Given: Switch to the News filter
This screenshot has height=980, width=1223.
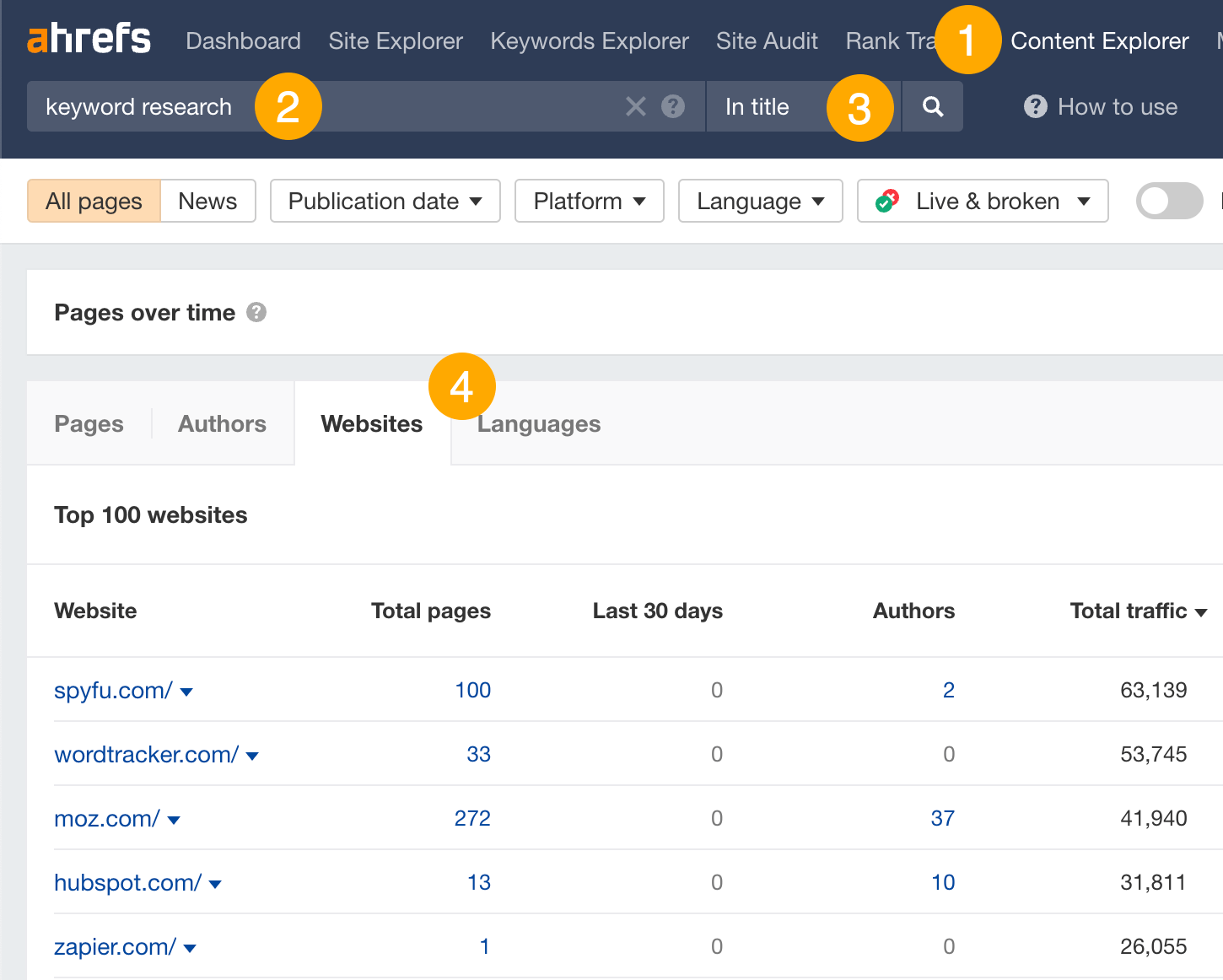Looking at the screenshot, I should 207,201.
